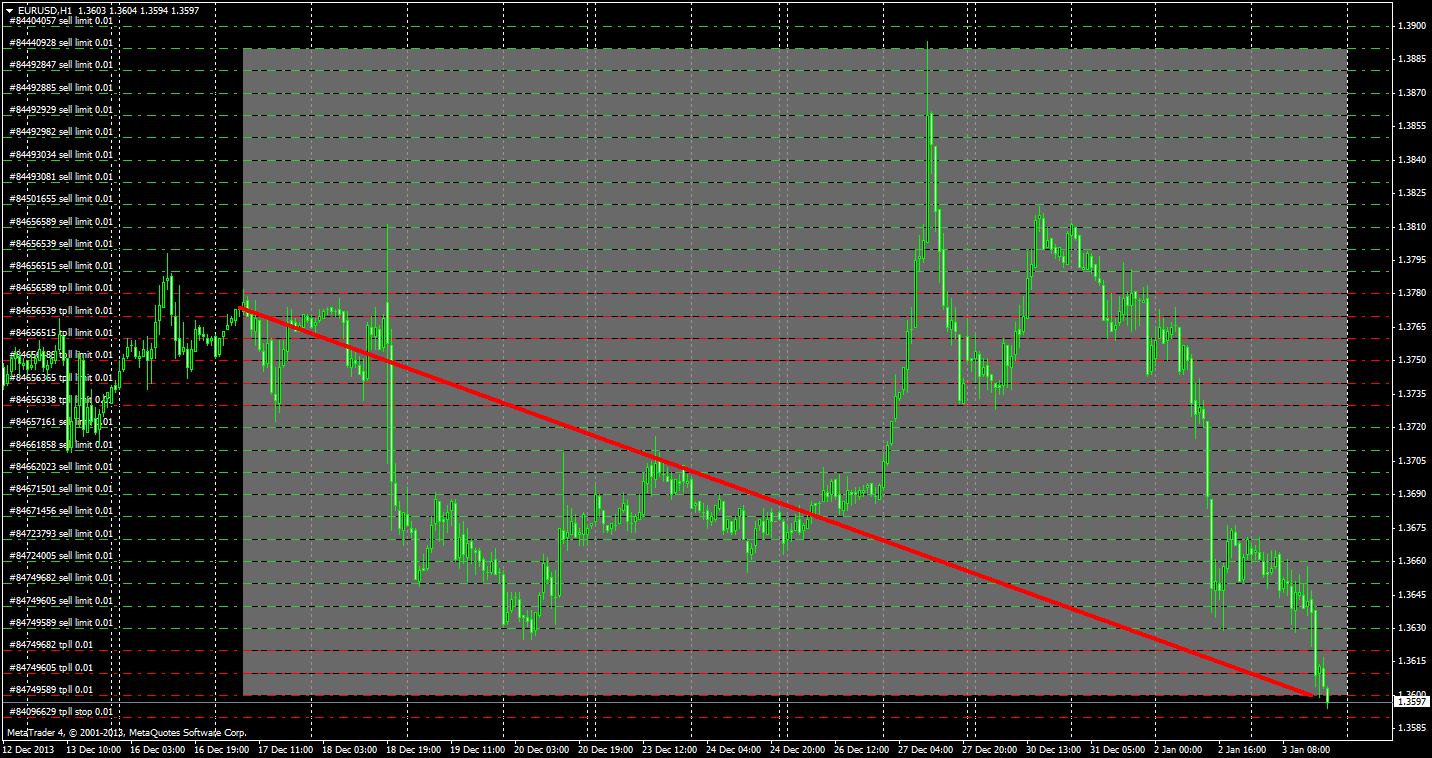Image resolution: width=1432 pixels, height=758 pixels.
Task: Click price scale value 1.3795
Action: pyautogui.click(x=1412, y=260)
